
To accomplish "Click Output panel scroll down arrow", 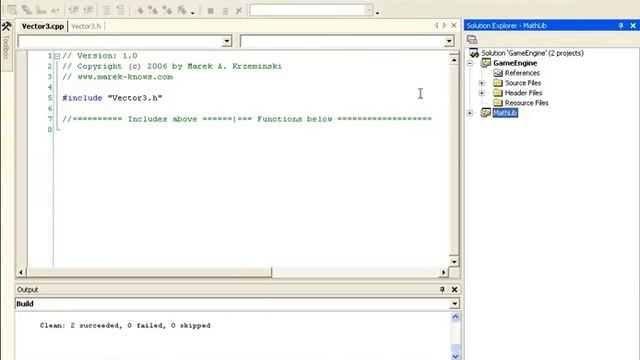I will pos(456,356).
